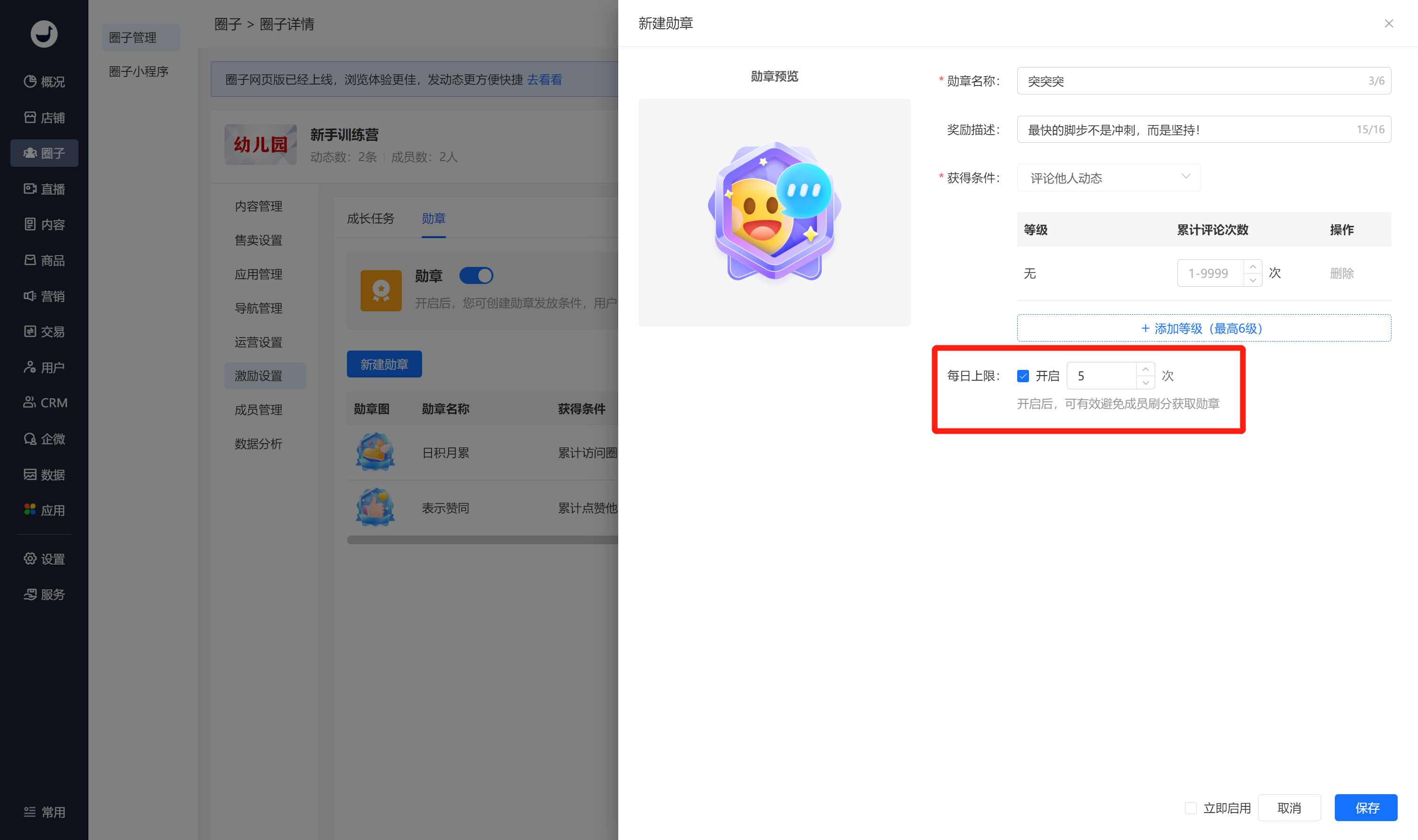Screen dimensions: 1418x840
Task: Expand the 获得条件 dropdown
Action: point(1108,178)
